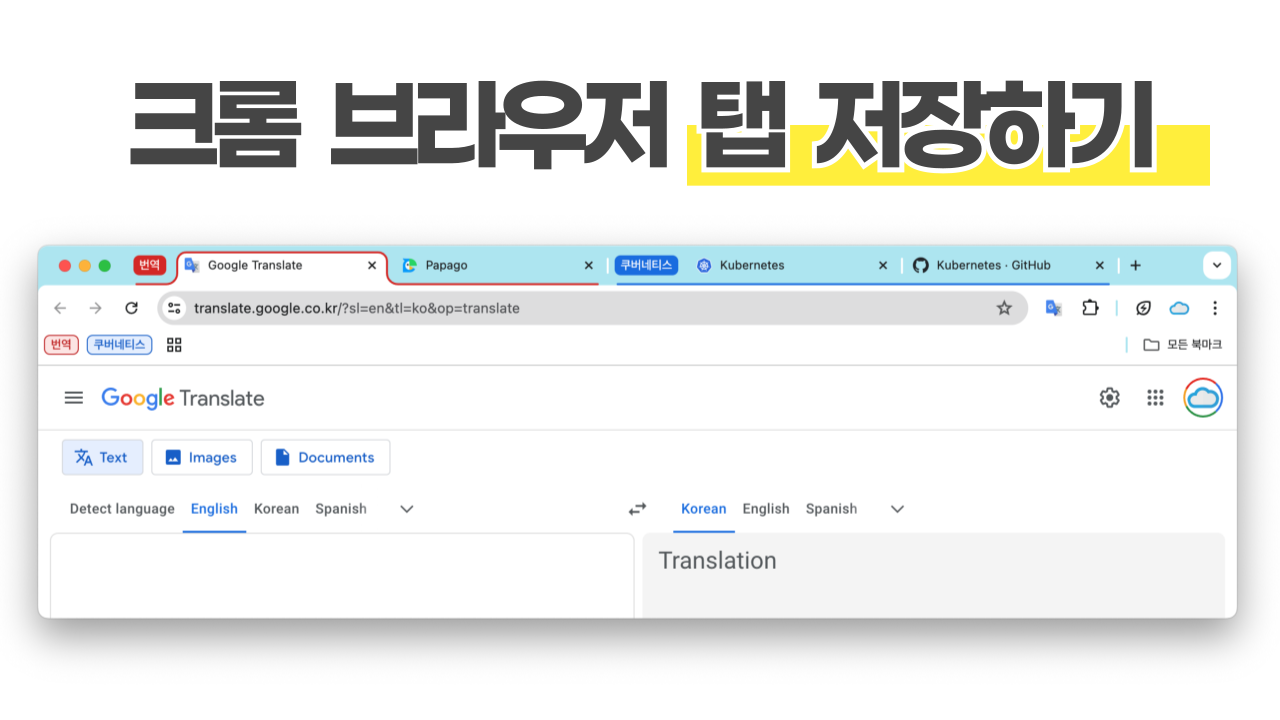Close the Google Translate tab
Screen dimensions: 1280x720
coord(372,266)
